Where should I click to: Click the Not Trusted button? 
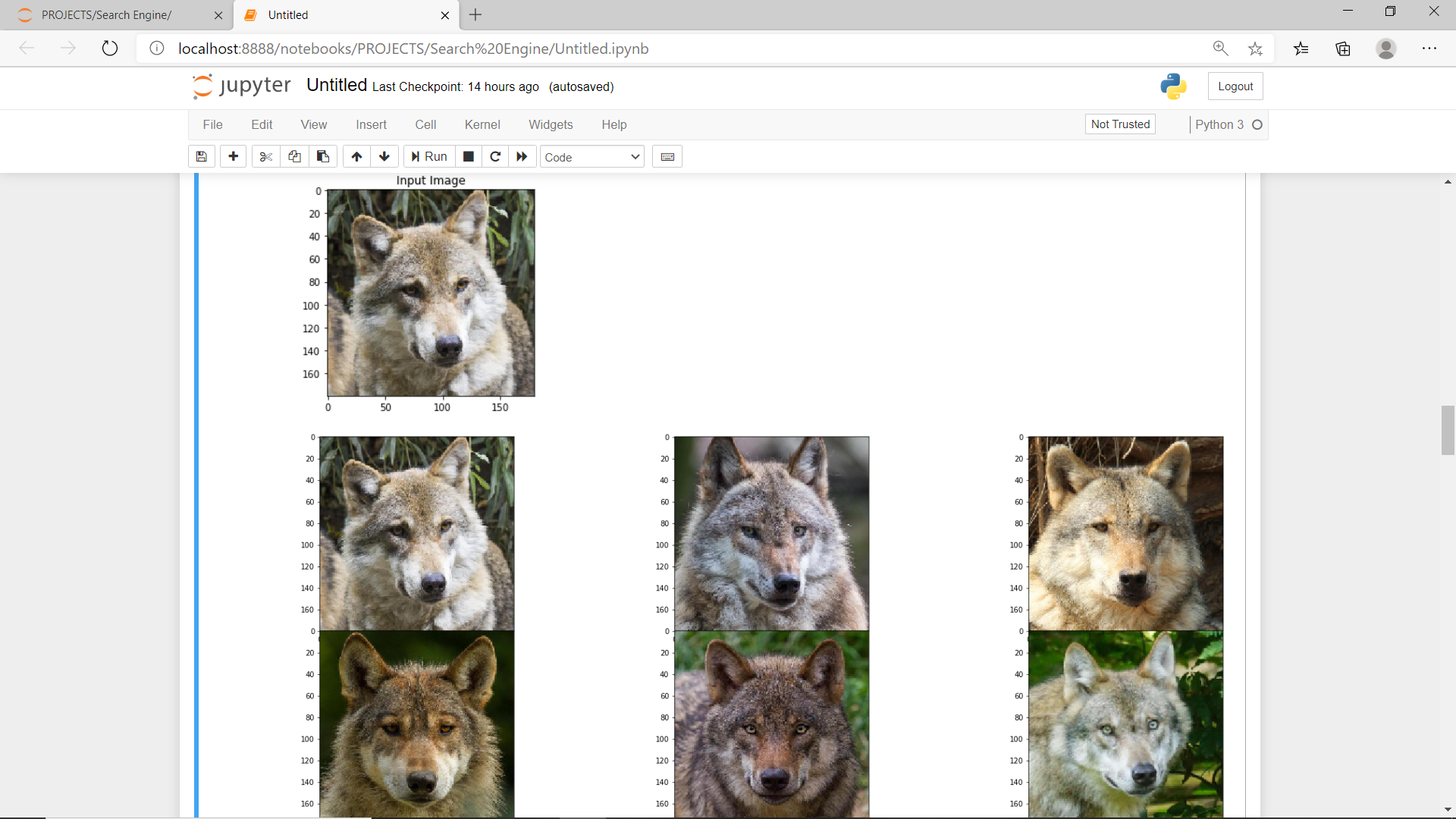1120,124
